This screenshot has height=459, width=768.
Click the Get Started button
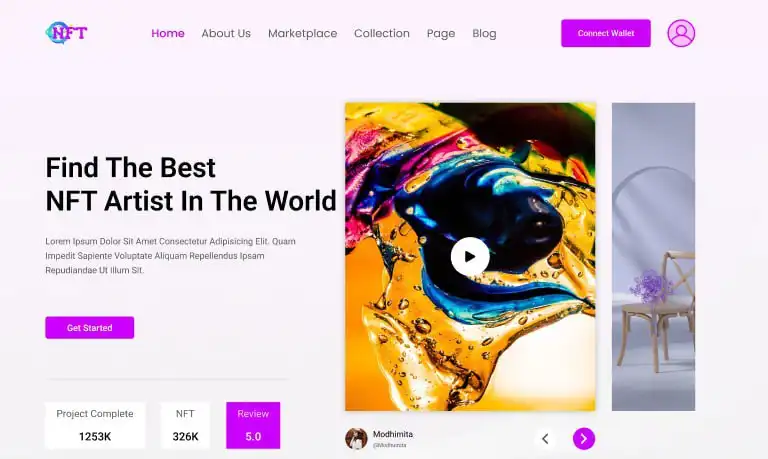tap(90, 328)
